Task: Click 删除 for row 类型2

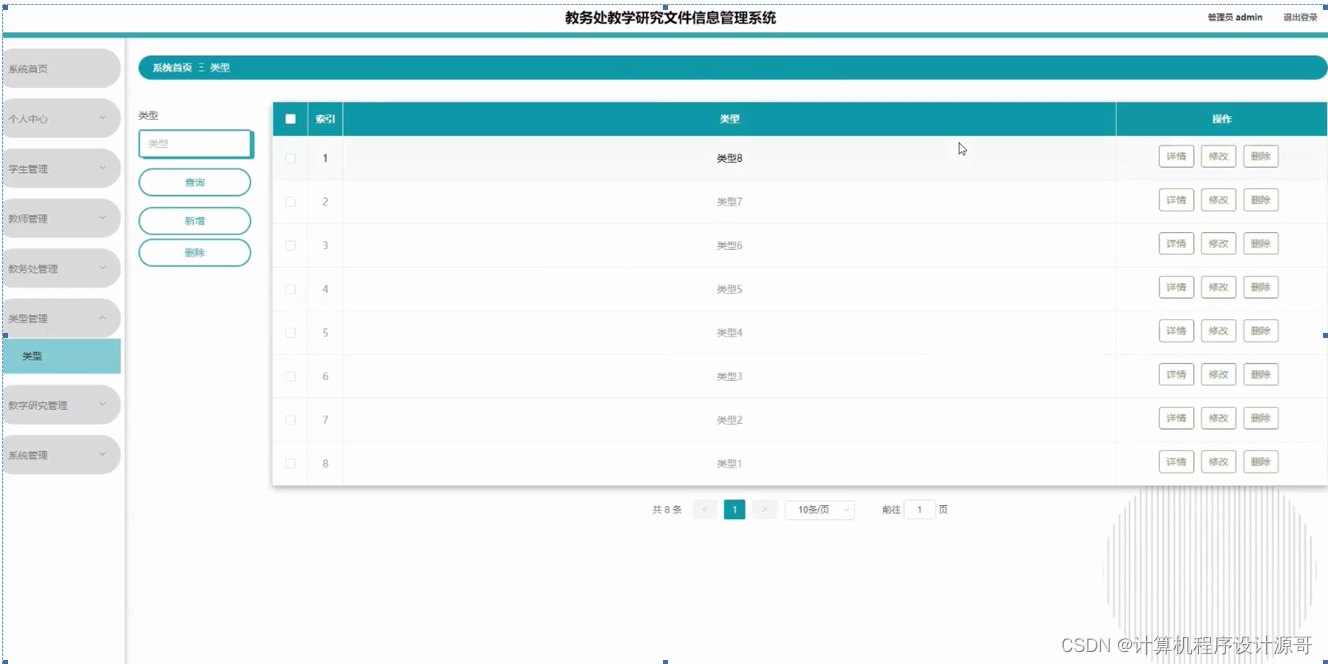Action: click(1261, 418)
